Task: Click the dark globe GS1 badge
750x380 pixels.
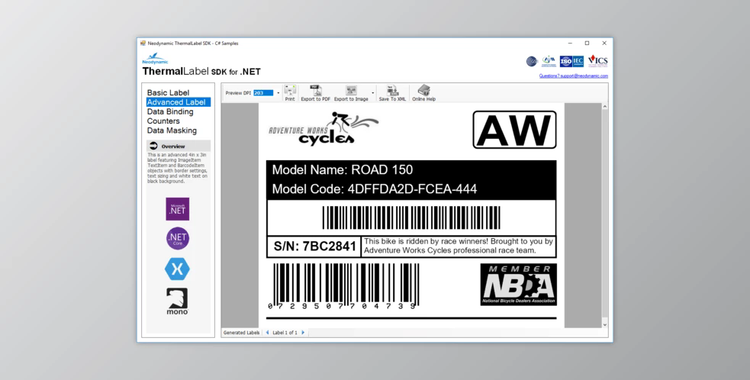Action: click(x=531, y=61)
